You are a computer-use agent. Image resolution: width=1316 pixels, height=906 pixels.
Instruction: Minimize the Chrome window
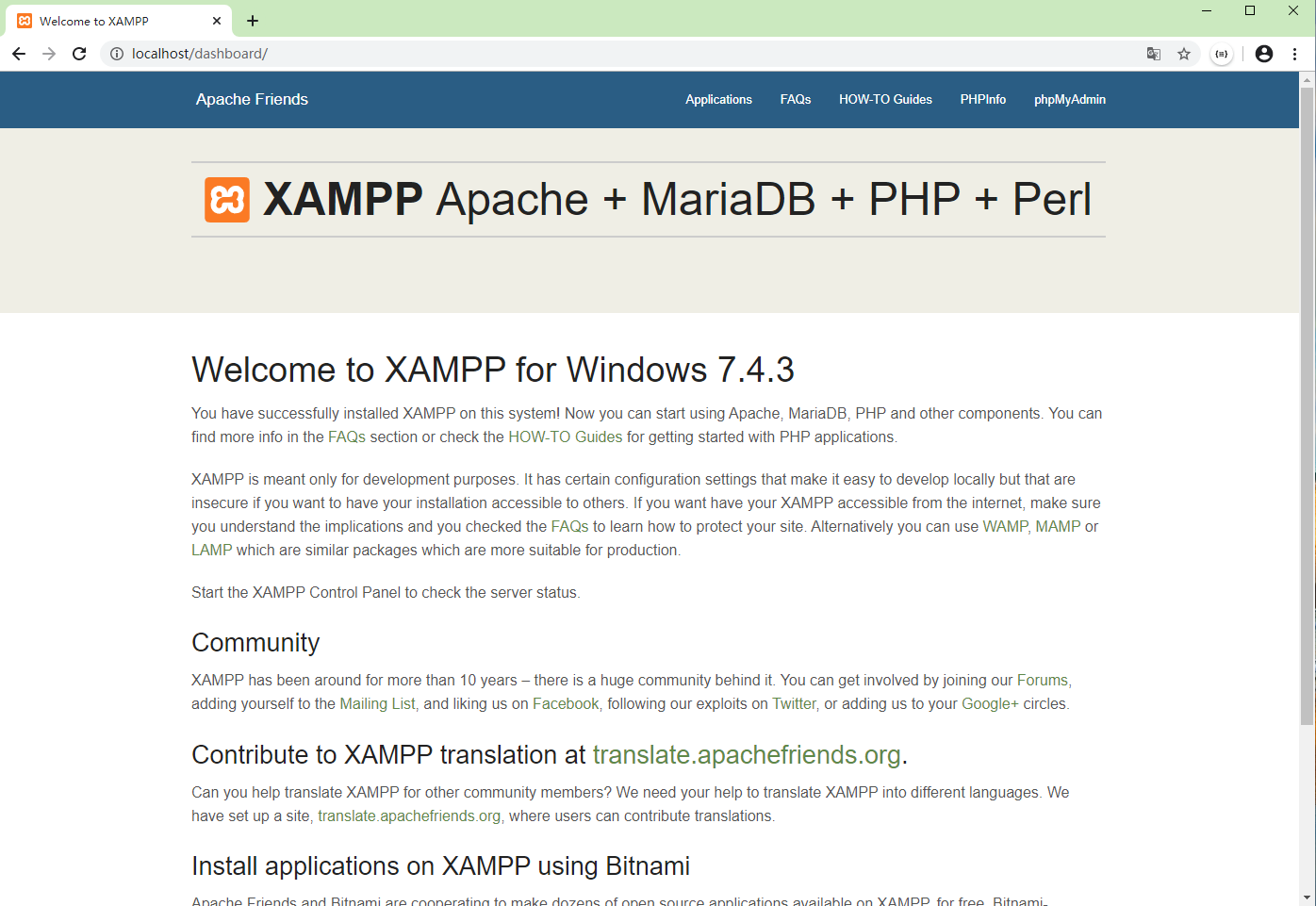(x=1207, y=11)
